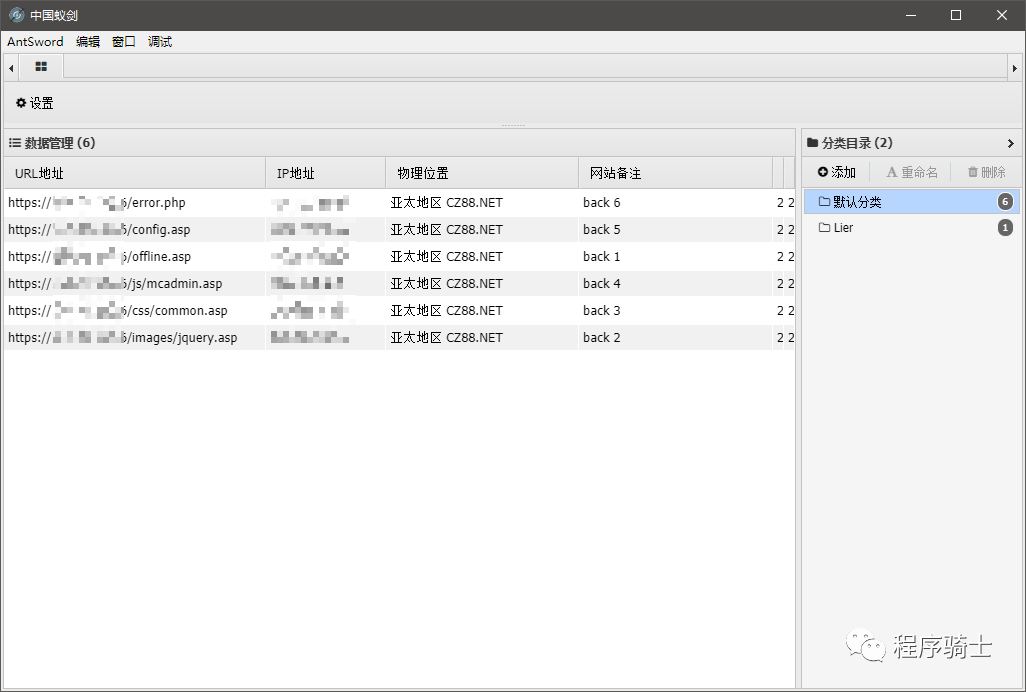Click the Rename category button
This screenshot has width=1026, height=692.
(911, 172)
